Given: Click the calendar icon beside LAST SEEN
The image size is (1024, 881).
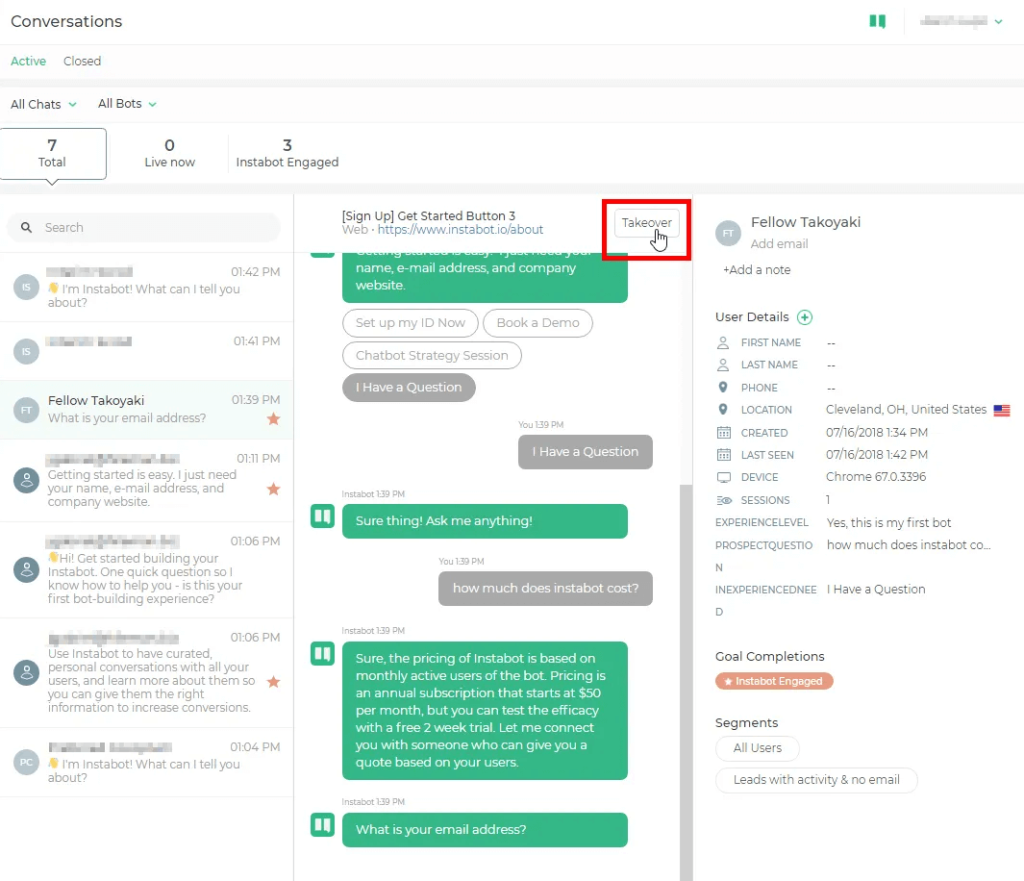Looking at the screenshot, I should [724, 455].
